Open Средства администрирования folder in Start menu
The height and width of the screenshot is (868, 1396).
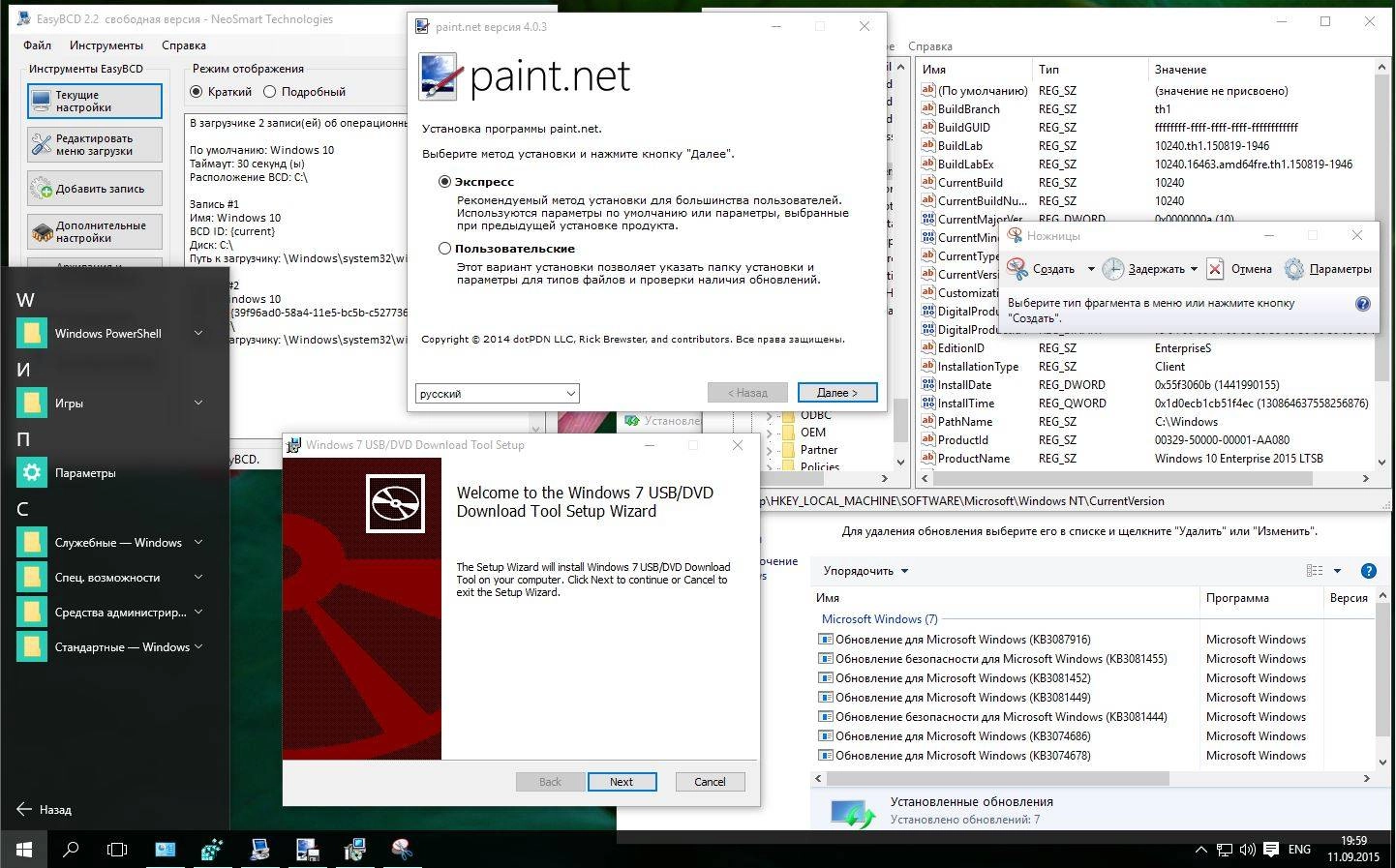tap(113, 612)
